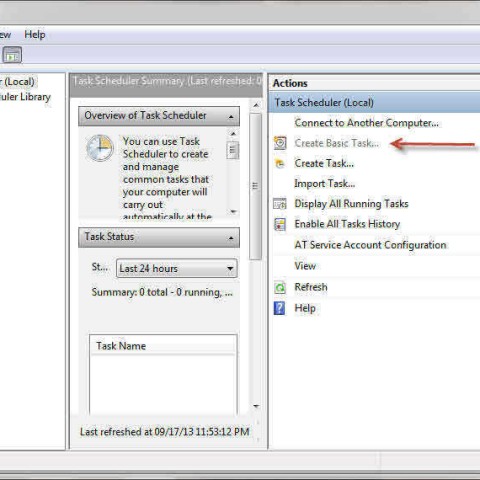Open AT Service Account Configuration
The image size is (480, 480).
(x=370, y=245)
